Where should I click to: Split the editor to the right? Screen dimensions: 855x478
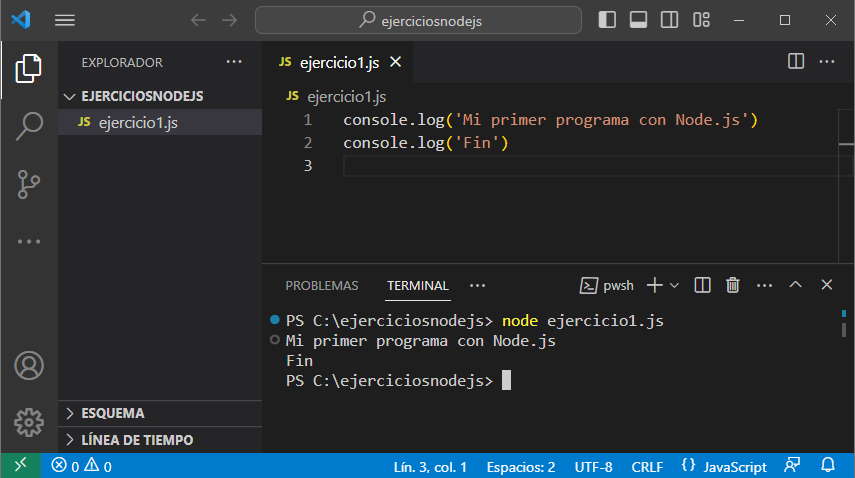(796, 61)
